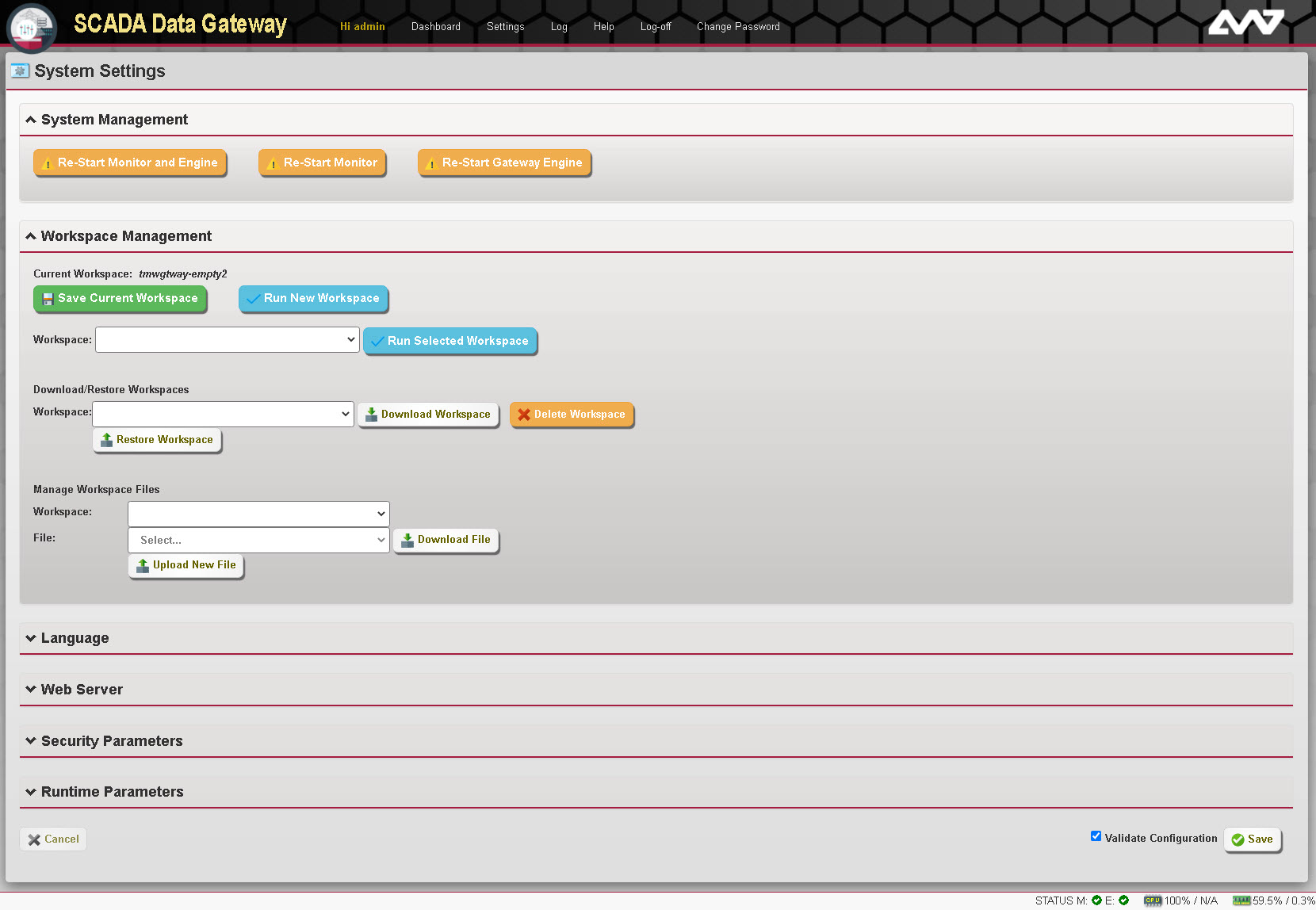
Task: Click the Upload New File button
Action: pos(186,565)
